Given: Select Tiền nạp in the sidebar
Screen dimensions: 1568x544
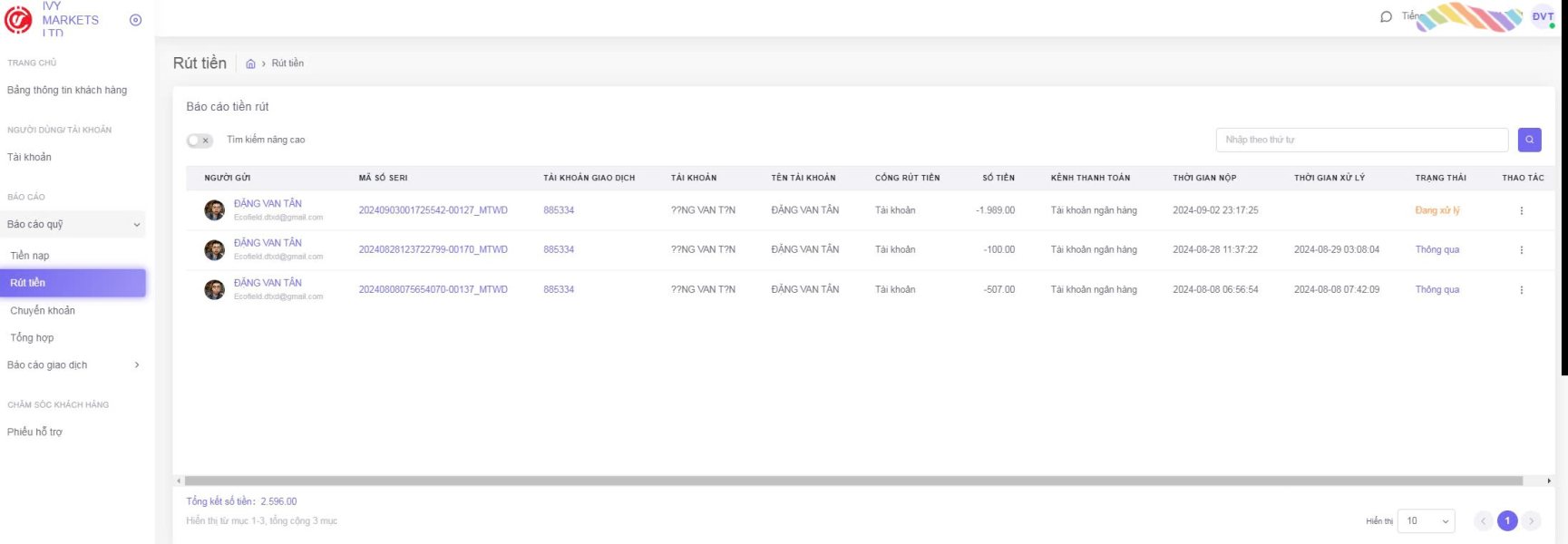Looking at the screenshot, I should tap(30, 256).
